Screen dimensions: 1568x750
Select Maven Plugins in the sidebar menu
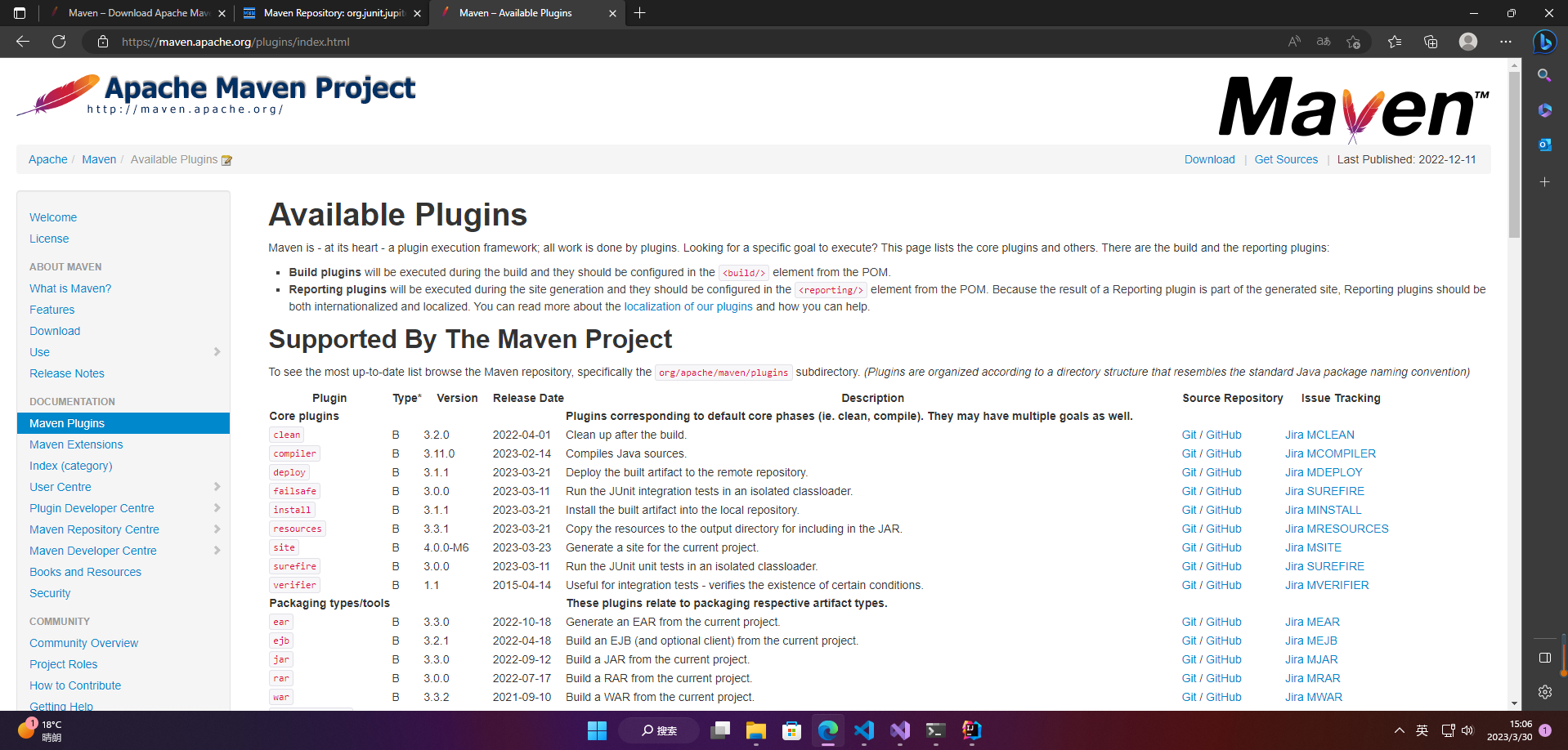tap(123, 423)
